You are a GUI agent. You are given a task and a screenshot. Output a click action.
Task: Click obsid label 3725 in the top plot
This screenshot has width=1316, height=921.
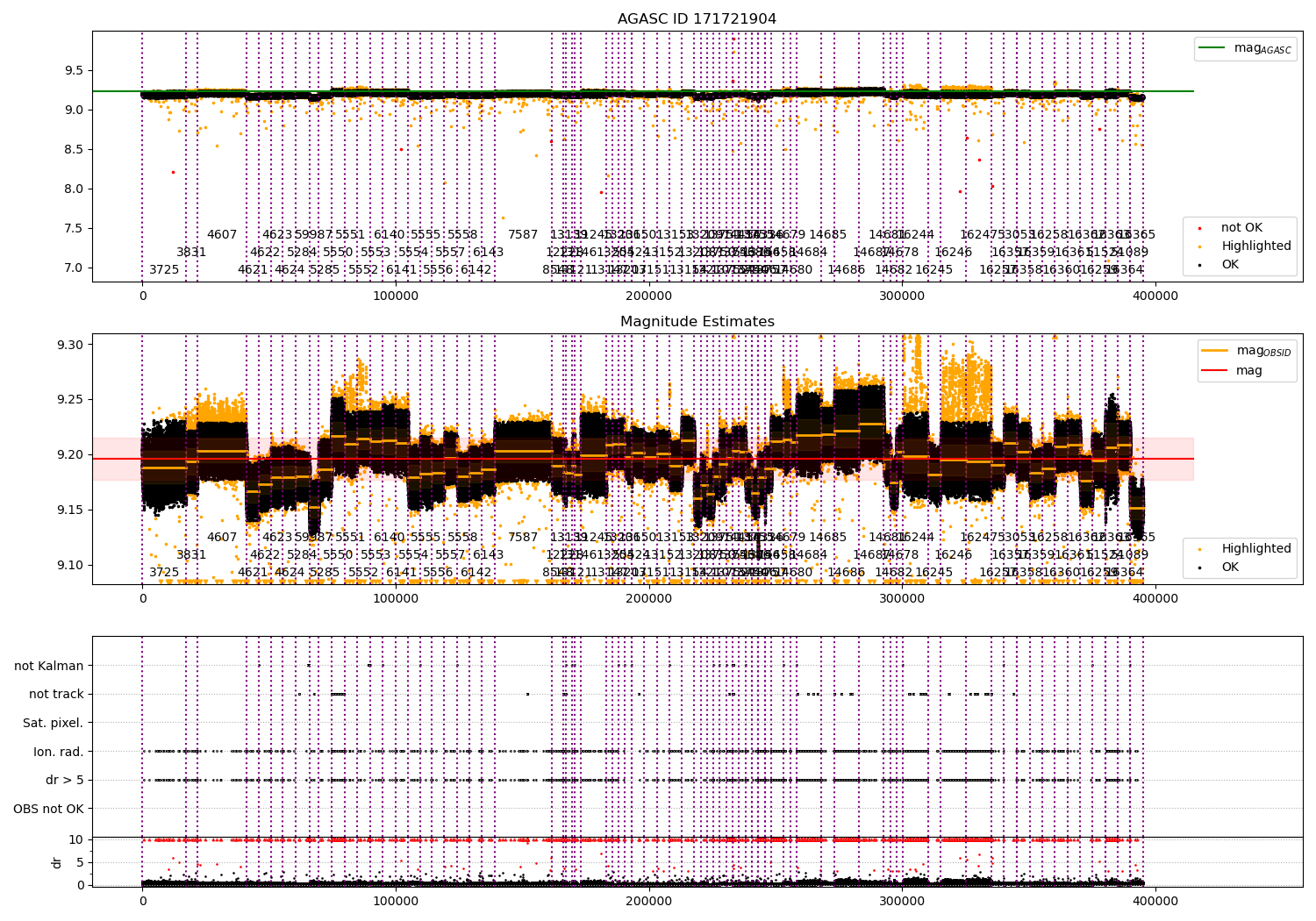[164, 270]
